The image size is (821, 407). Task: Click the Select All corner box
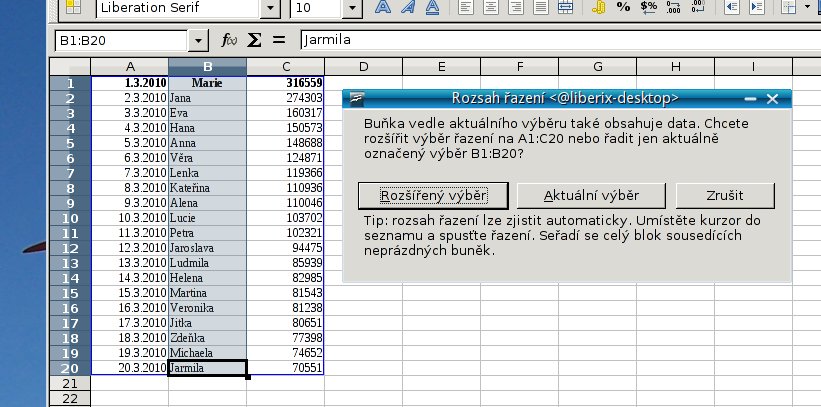point(70,67)
